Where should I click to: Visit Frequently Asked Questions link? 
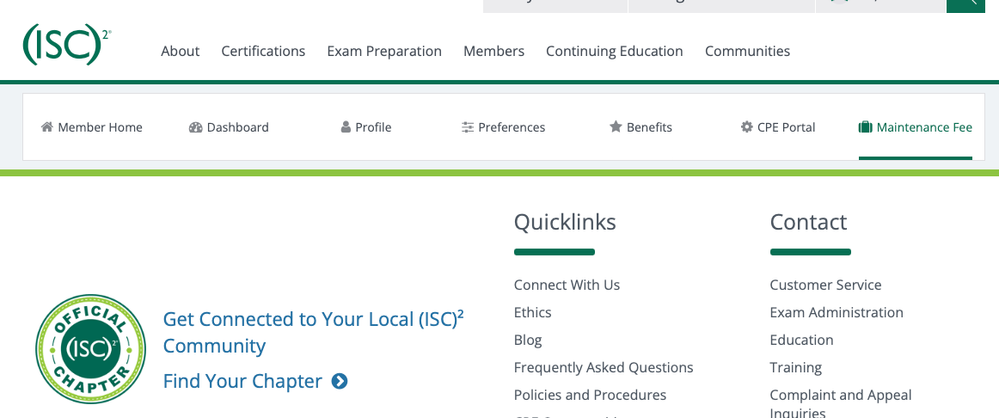[603, 367]
